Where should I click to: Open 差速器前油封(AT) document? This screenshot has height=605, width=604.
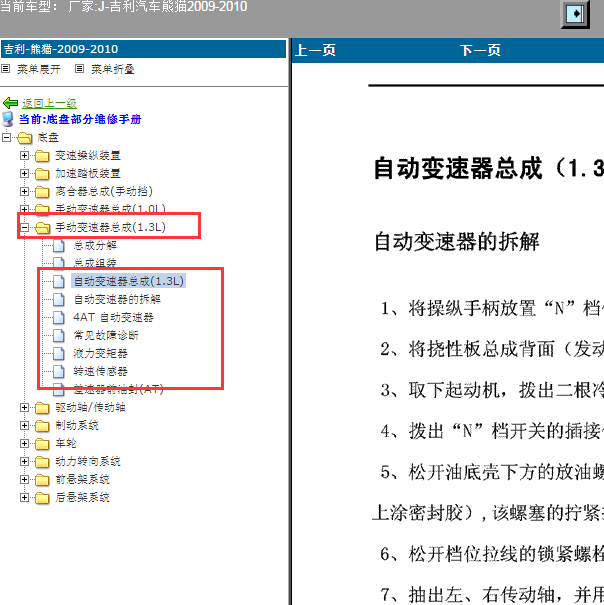coord(118,389)
